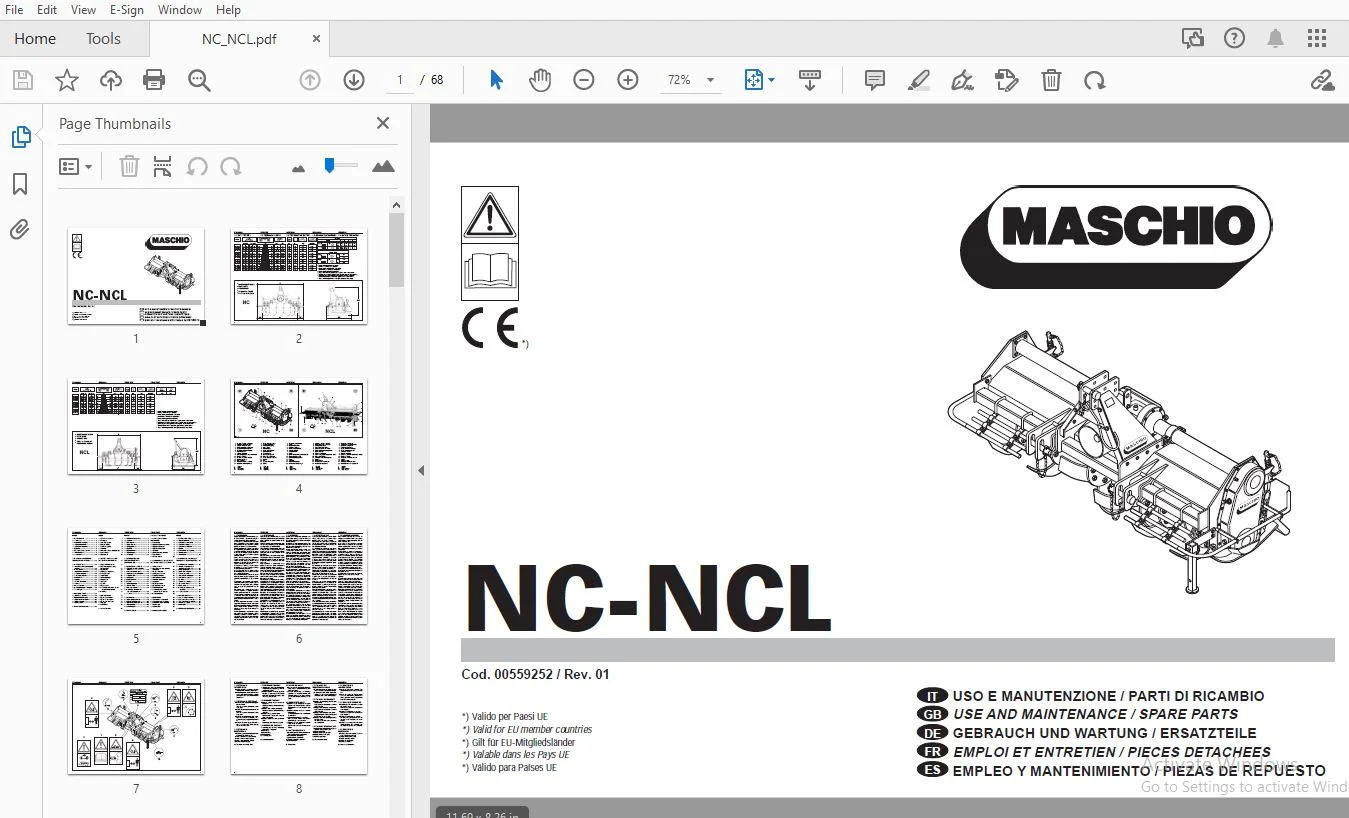Collapse the navigation pane arrow

[x=421, y=470]
